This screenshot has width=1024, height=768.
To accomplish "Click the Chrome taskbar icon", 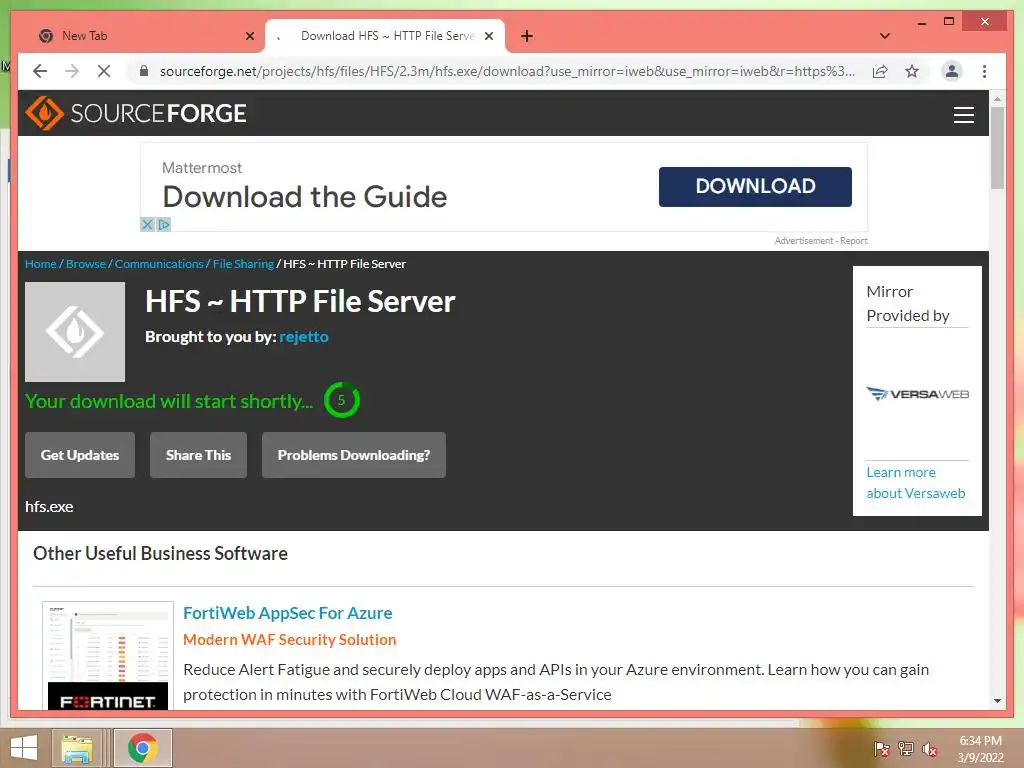I will coord(142,748).
